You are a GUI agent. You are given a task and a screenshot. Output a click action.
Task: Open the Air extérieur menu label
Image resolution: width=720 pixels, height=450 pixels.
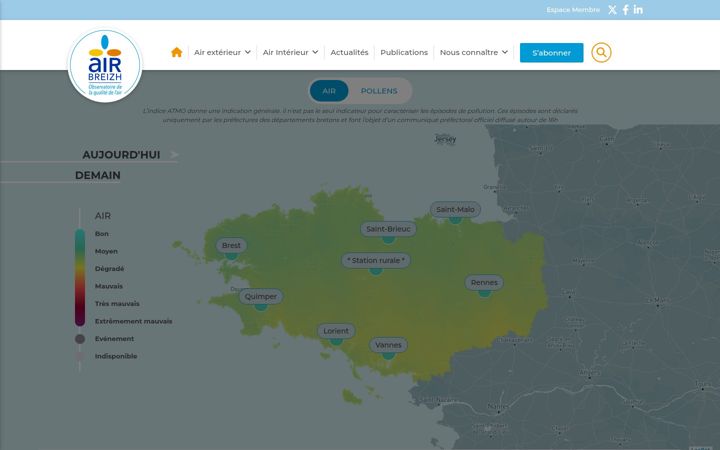pos(217,52)
